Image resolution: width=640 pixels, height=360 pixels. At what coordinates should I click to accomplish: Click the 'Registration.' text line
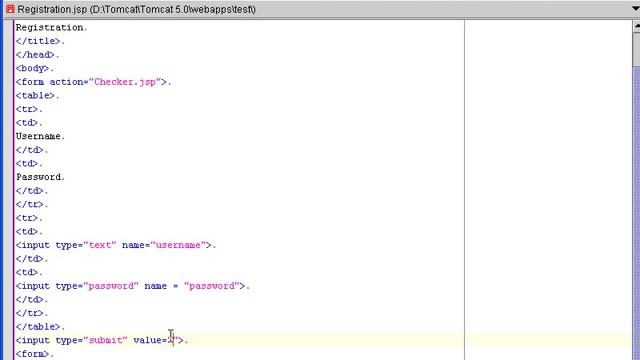click(x=51, y=27)
